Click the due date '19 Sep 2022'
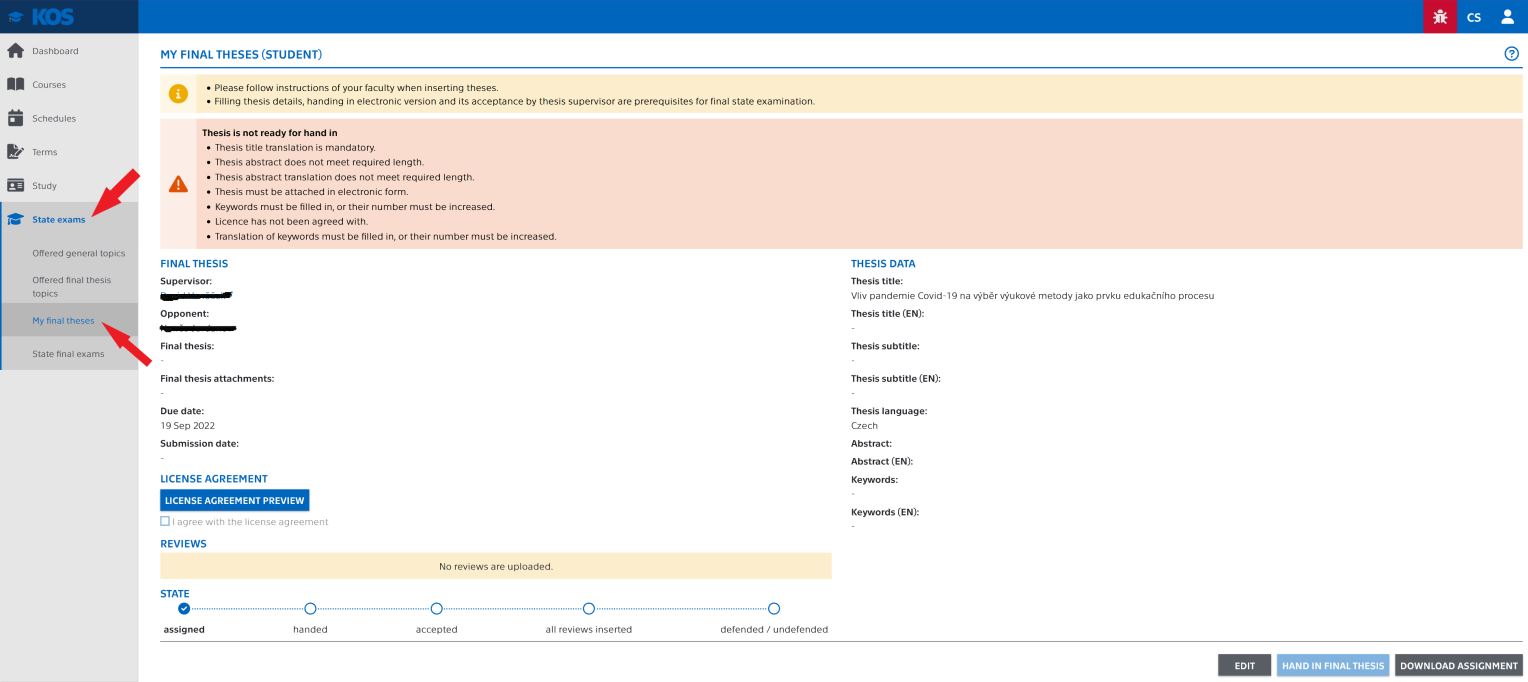The height and width of the screenshot is (682, 1528). [x=188, y=426]
